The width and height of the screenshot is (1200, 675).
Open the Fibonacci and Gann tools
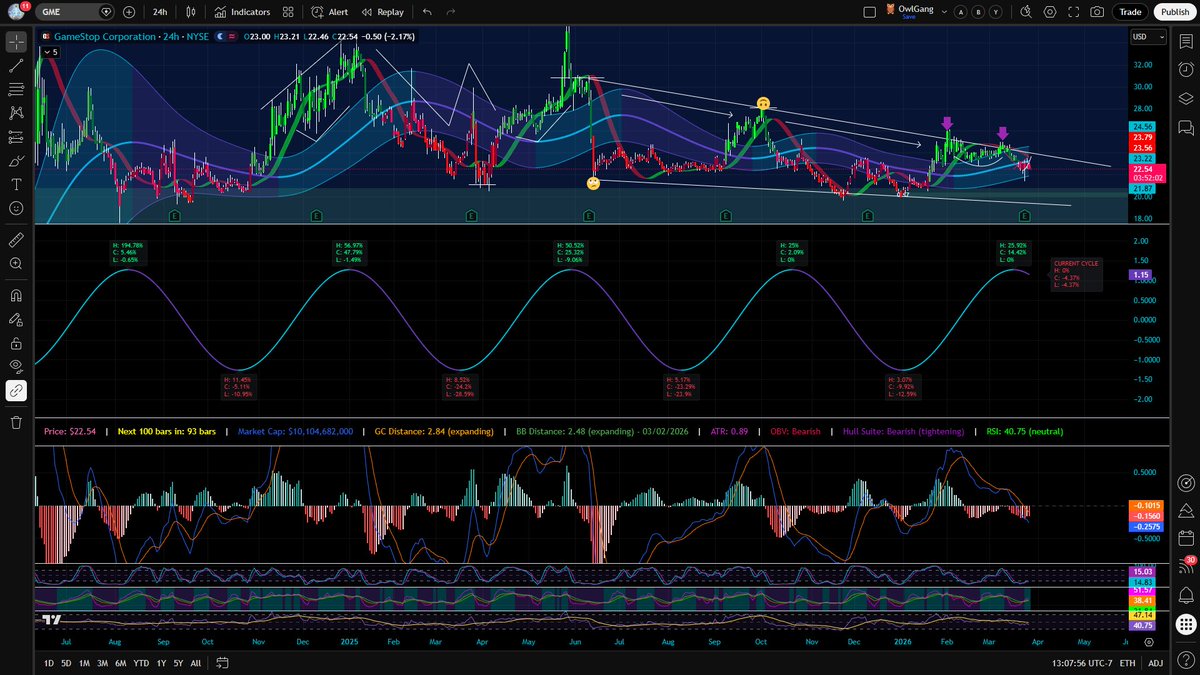pos(16,90)
